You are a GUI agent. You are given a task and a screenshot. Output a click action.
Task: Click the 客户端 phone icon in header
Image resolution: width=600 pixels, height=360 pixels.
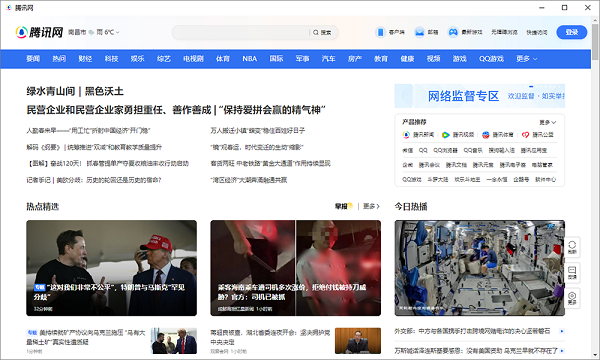(380, 33)
